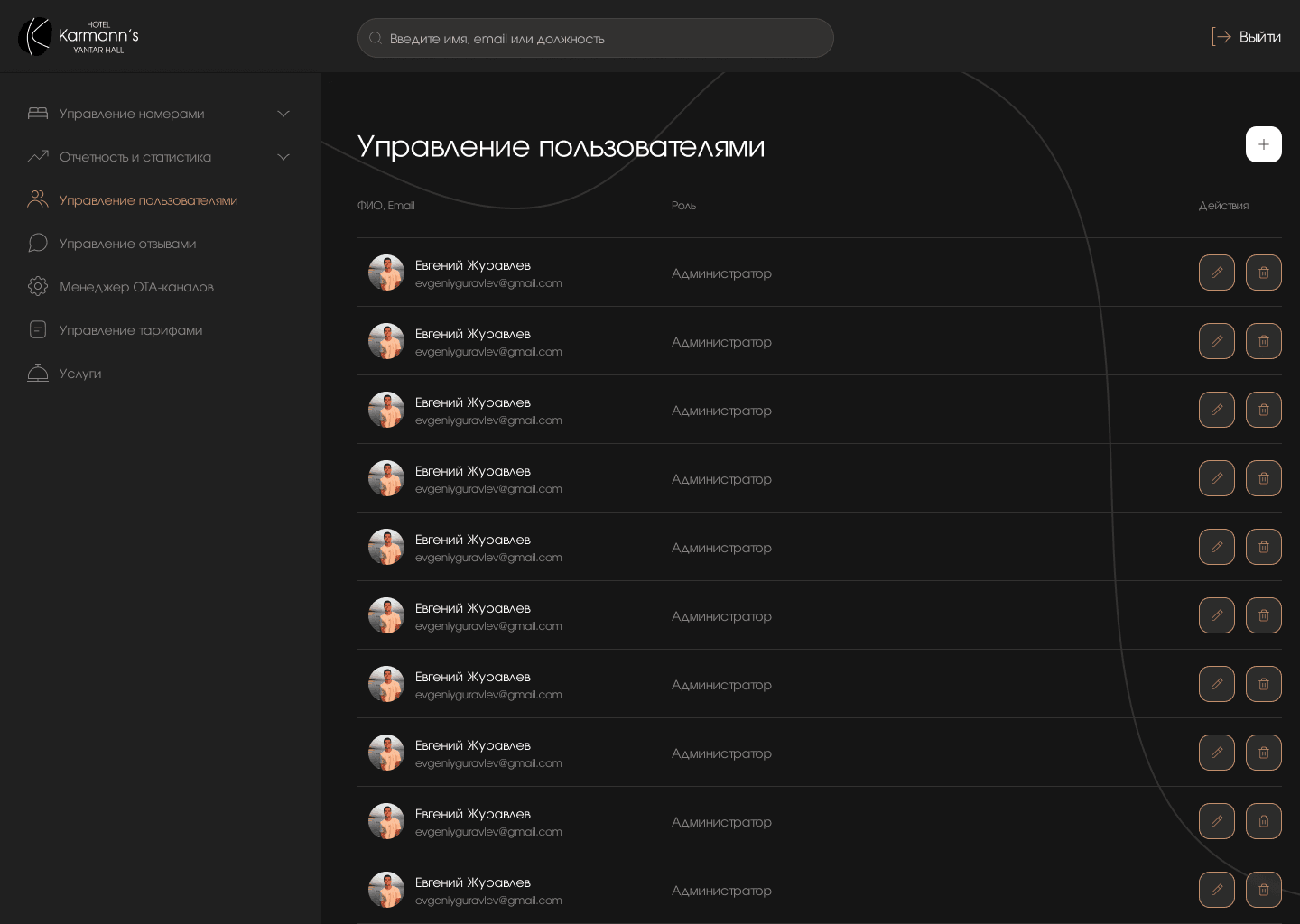The image size is (1300, 924).
Task: Open the chat bubble icon for Управление отзывами
Action: 38,243
